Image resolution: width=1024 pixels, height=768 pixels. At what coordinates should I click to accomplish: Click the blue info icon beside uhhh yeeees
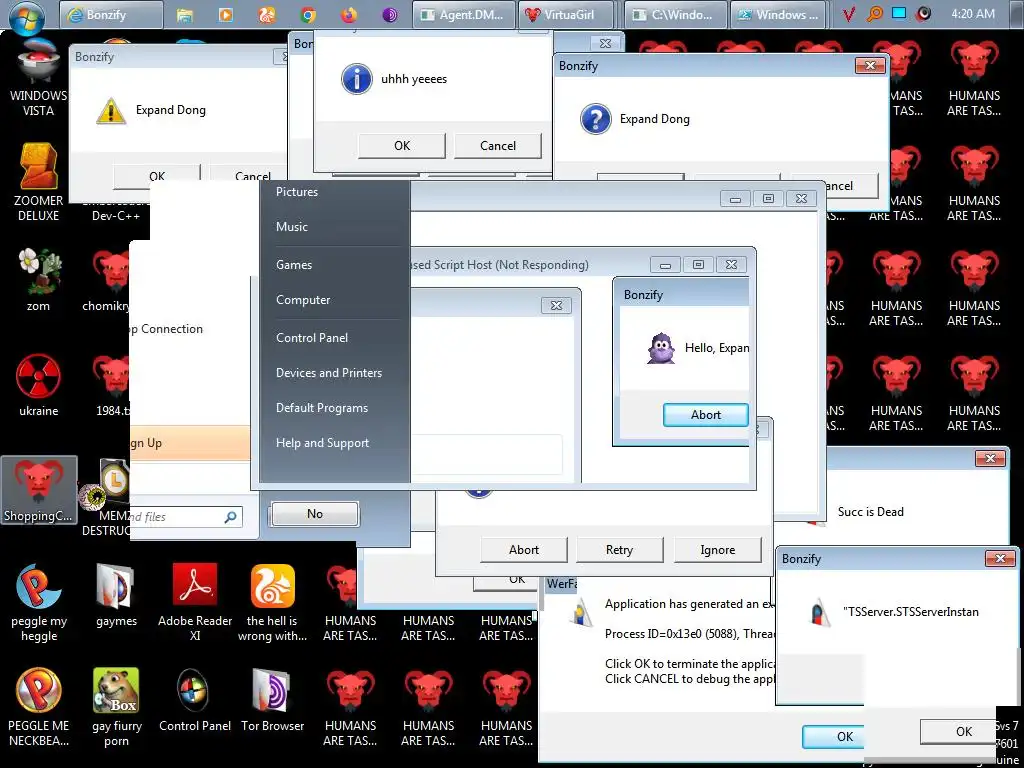click(357, 79)
